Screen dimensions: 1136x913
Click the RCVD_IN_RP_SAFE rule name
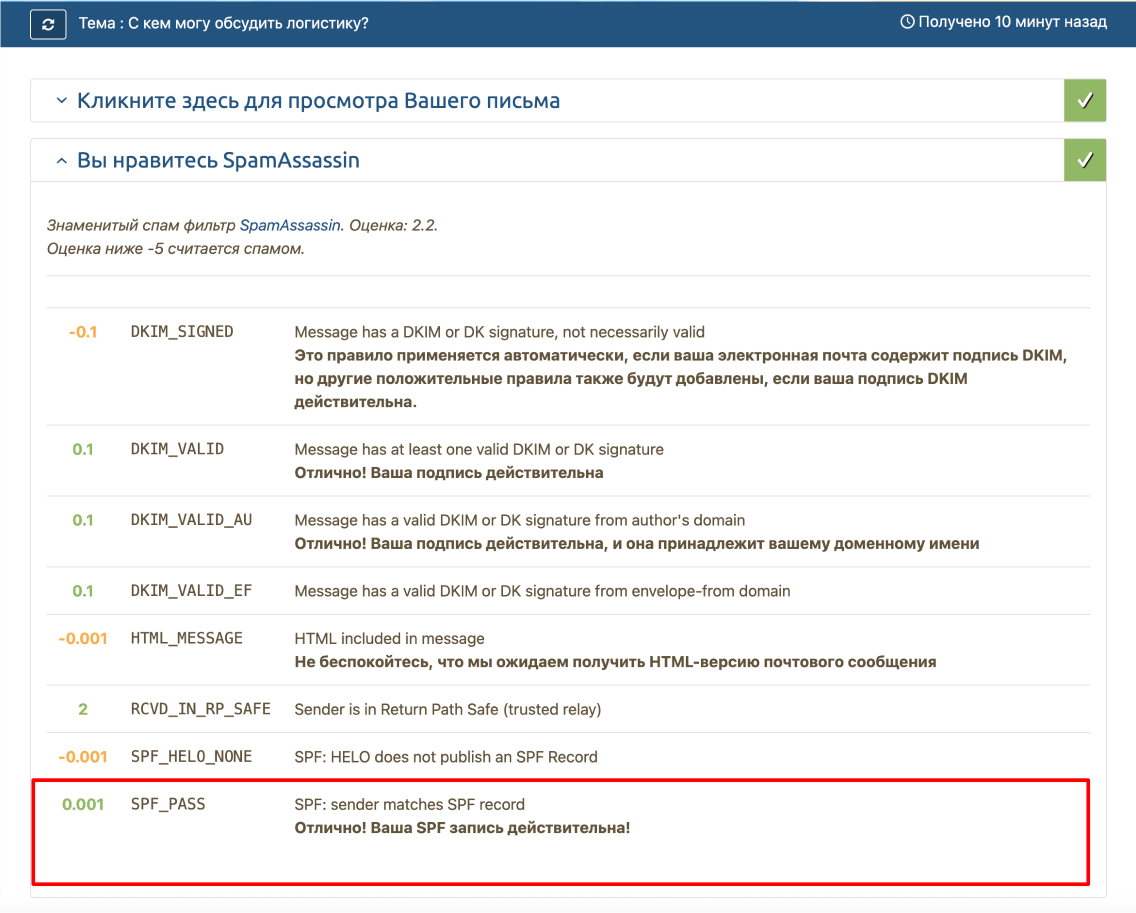tap(201, 709)
